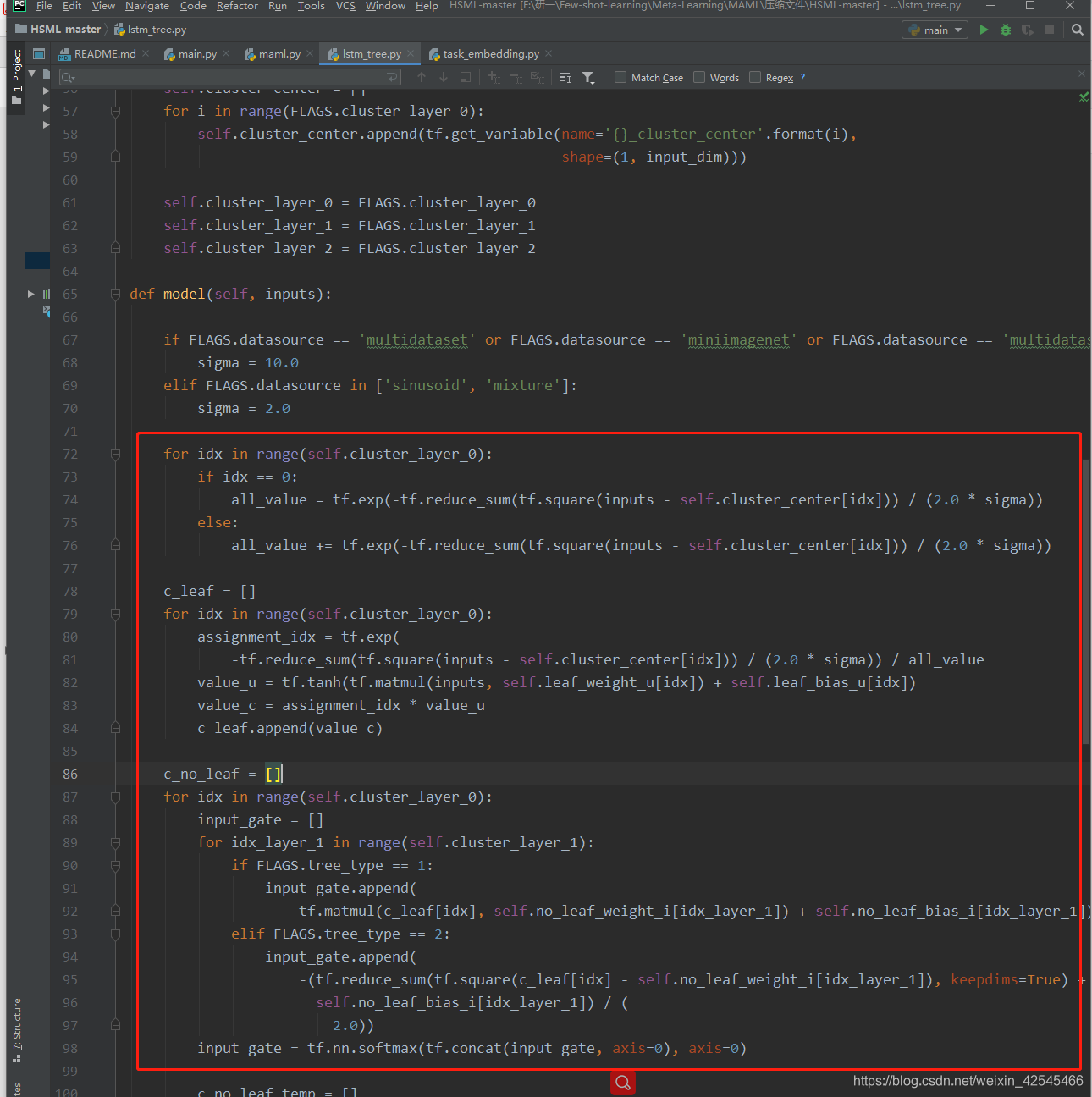
Task: Close the find bar with X
Action: [x=1082, y=74]
